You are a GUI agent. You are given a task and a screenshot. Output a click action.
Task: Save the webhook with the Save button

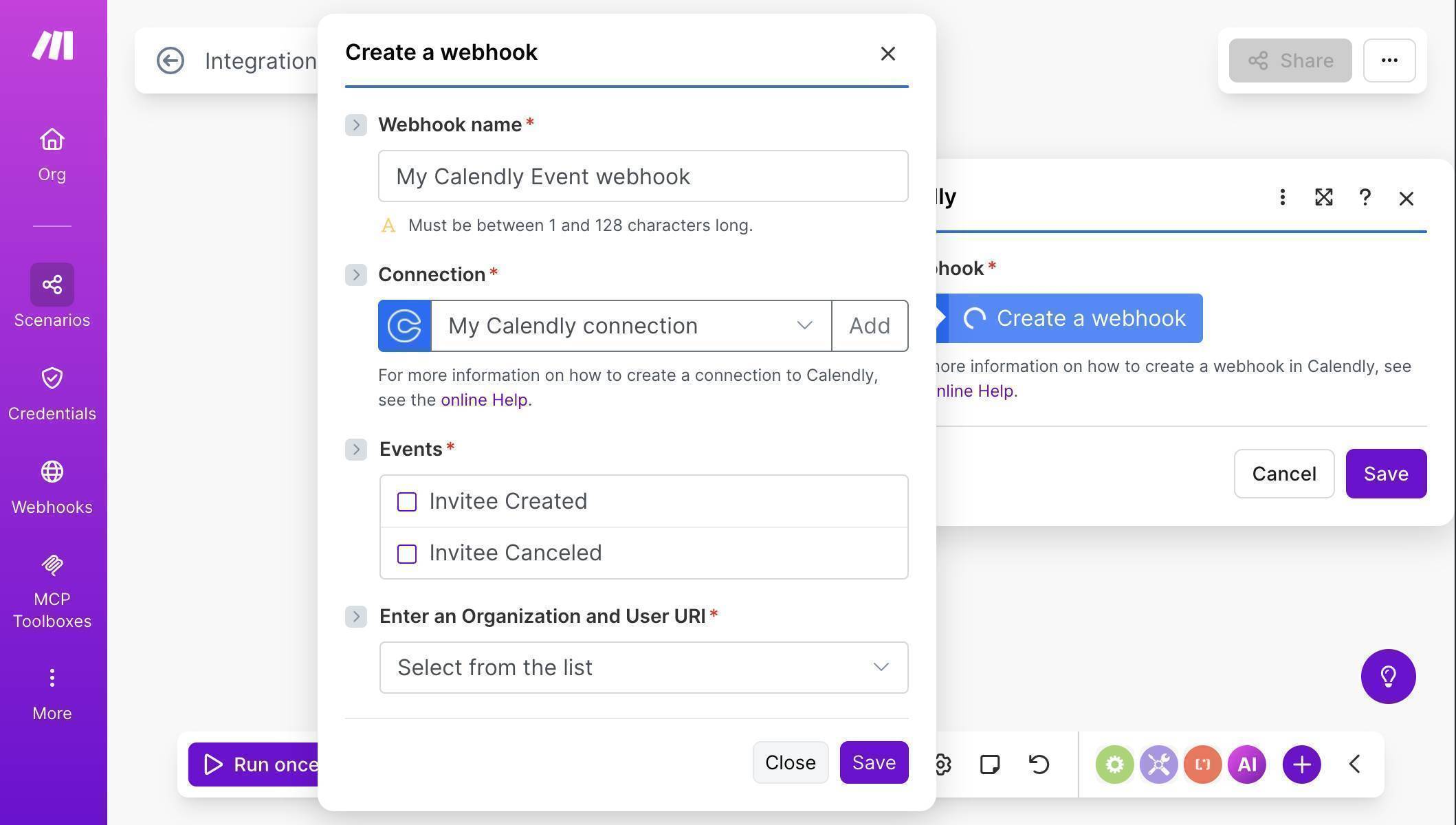(x=874, y=762)
